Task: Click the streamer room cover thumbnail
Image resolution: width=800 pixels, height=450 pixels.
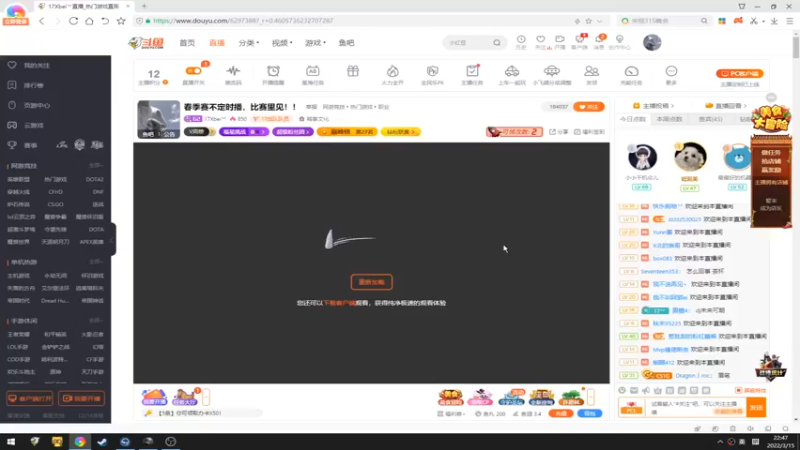Action: pyautogui.click(x=158, y=119)
